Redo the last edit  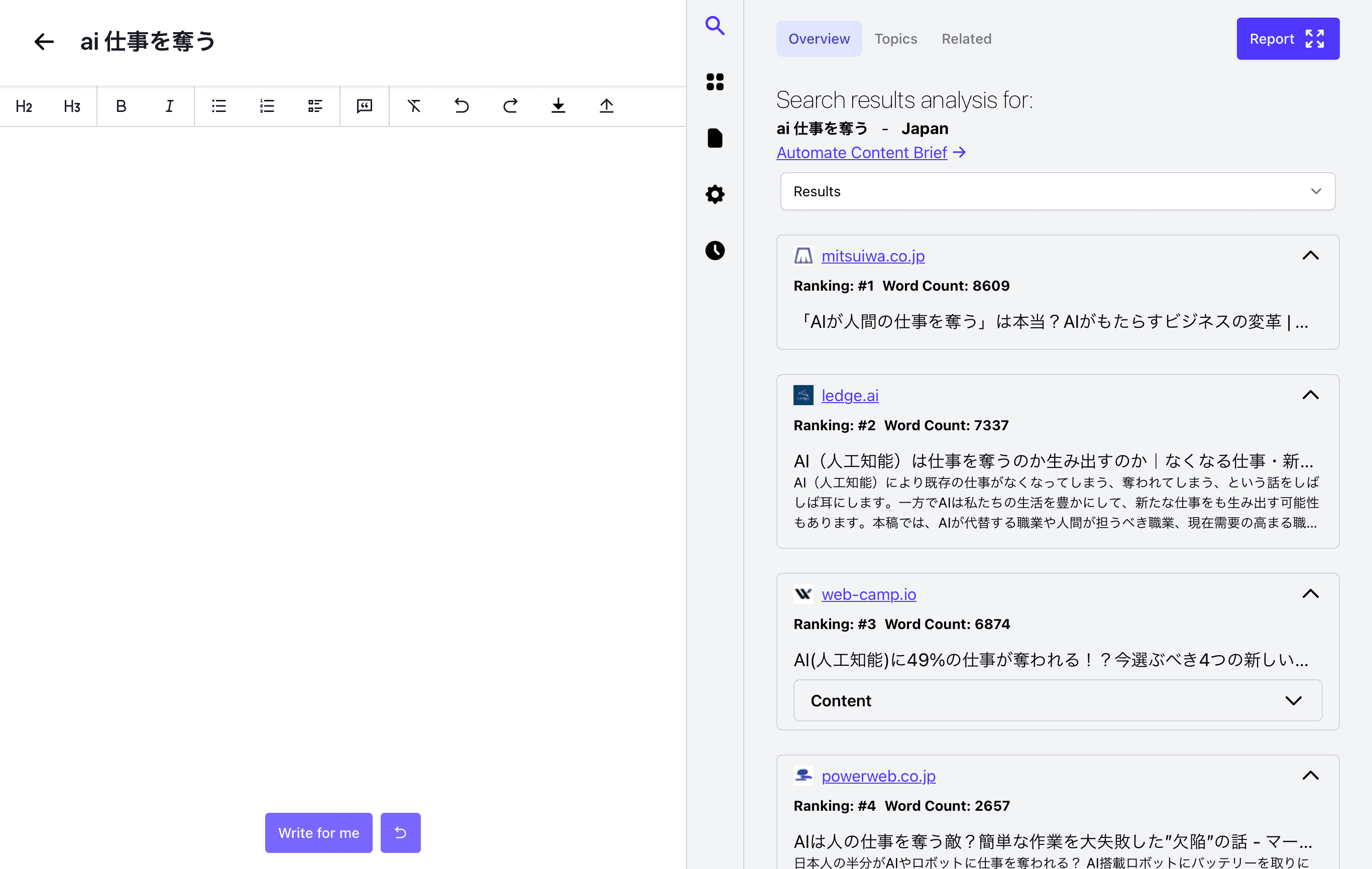[510, 106]
